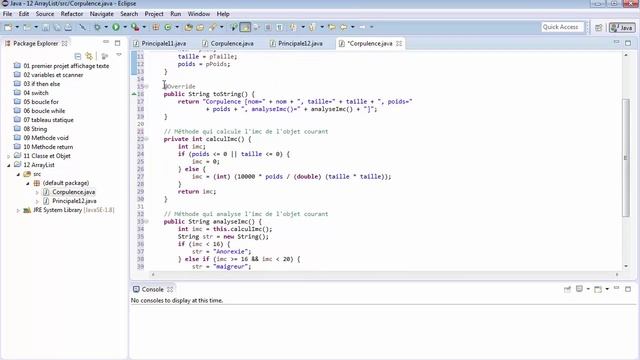
Task: Open the New wizard dropdown arrow
Action: coord(17,27)
